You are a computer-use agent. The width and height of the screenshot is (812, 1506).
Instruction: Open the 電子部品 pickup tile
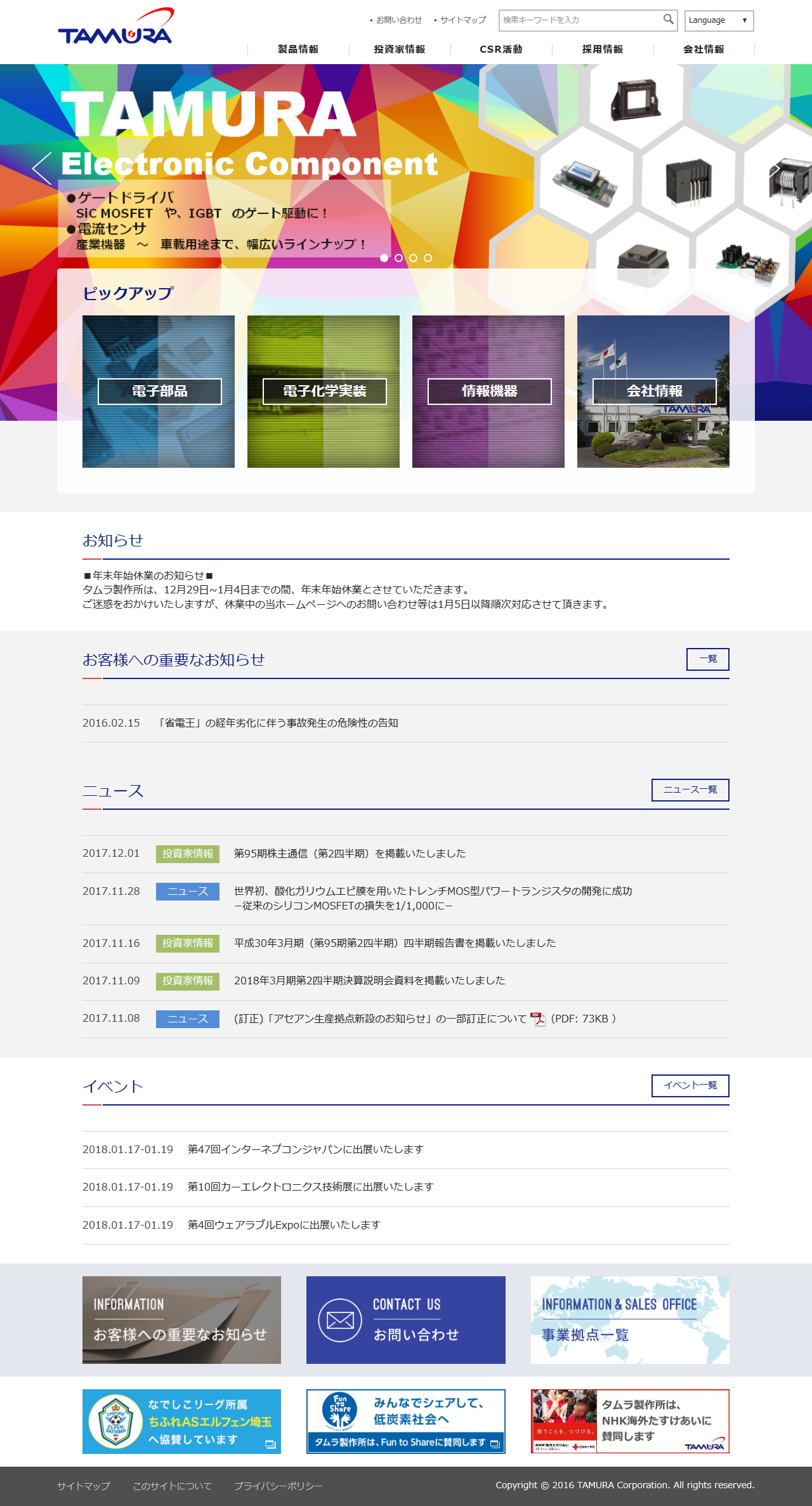[159, 392]
